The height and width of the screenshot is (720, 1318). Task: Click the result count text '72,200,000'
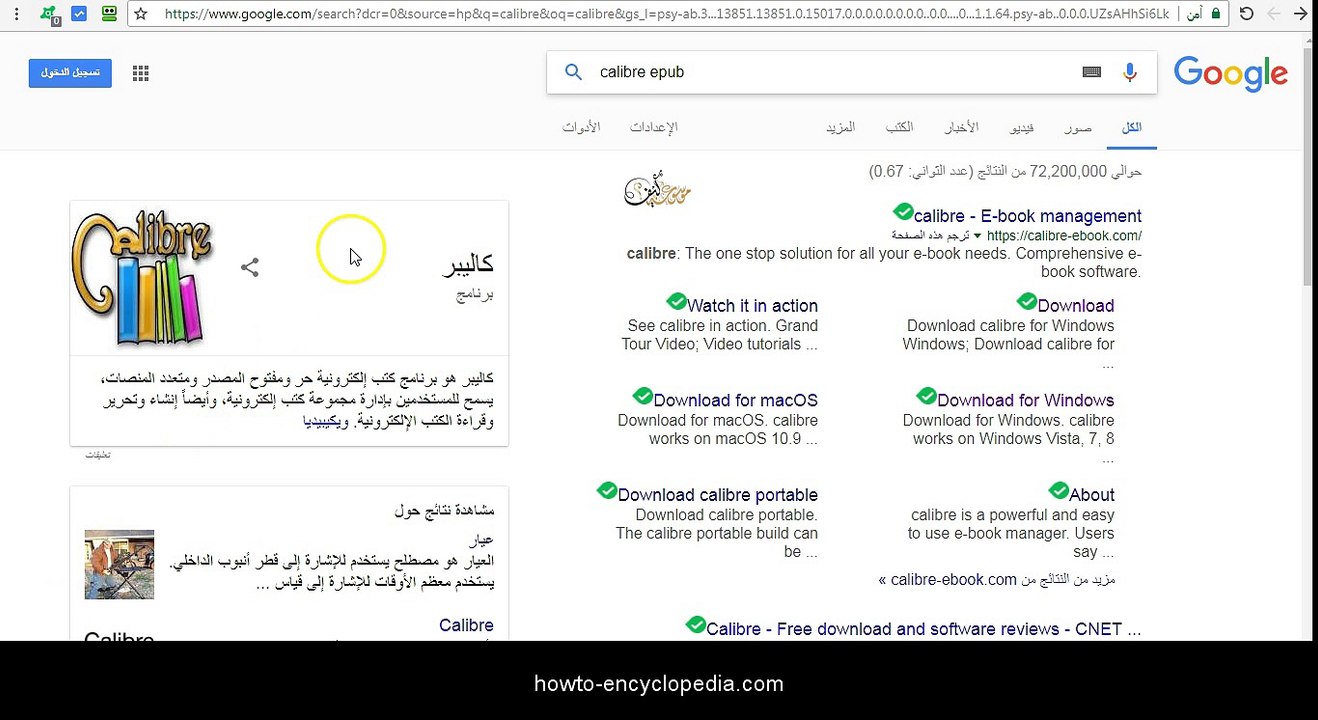click(x=1068, y=172)
